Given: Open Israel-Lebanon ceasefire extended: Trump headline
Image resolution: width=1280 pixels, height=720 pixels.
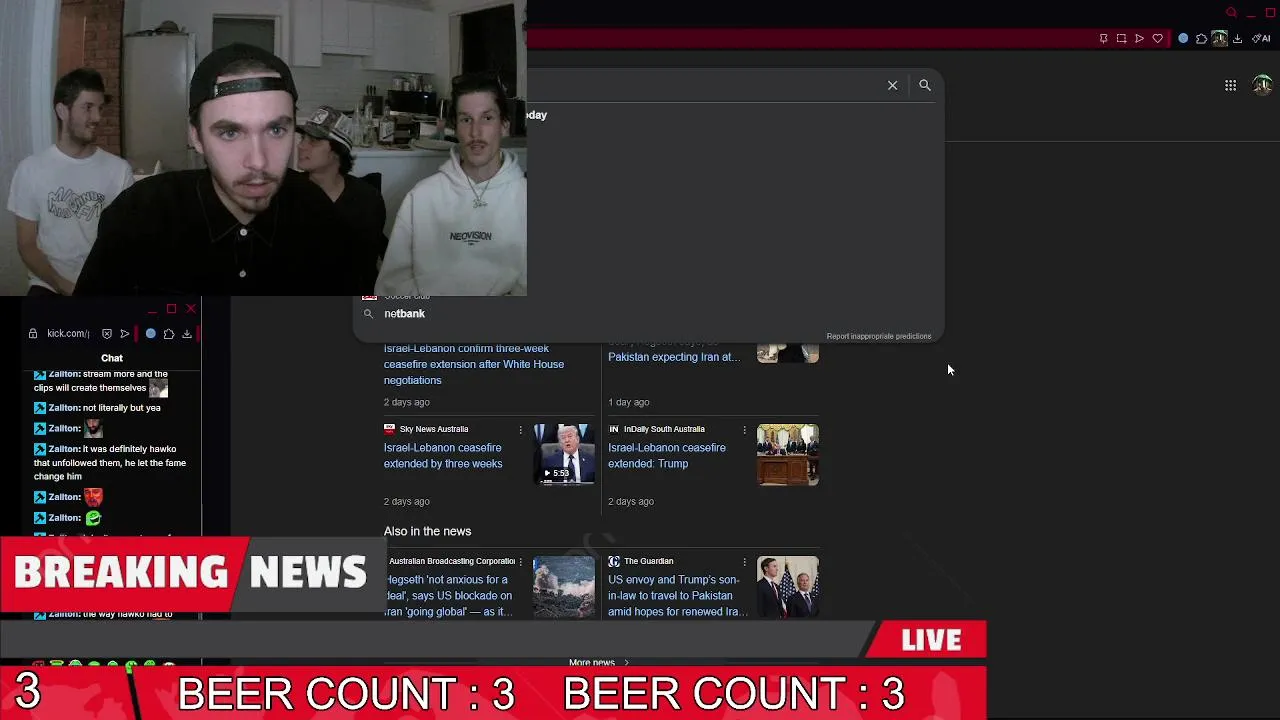Looking at the screenshot, I should click(667, 456).
